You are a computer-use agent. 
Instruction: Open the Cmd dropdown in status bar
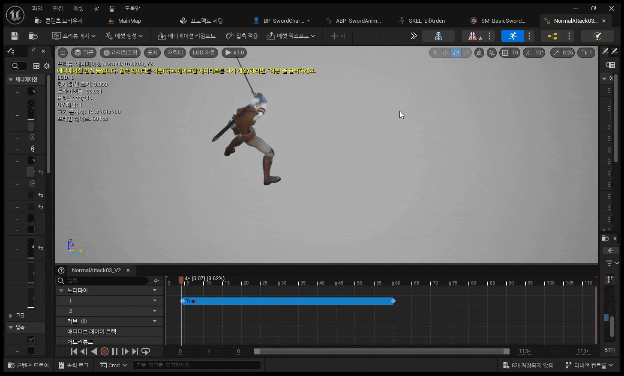[113, 365]
